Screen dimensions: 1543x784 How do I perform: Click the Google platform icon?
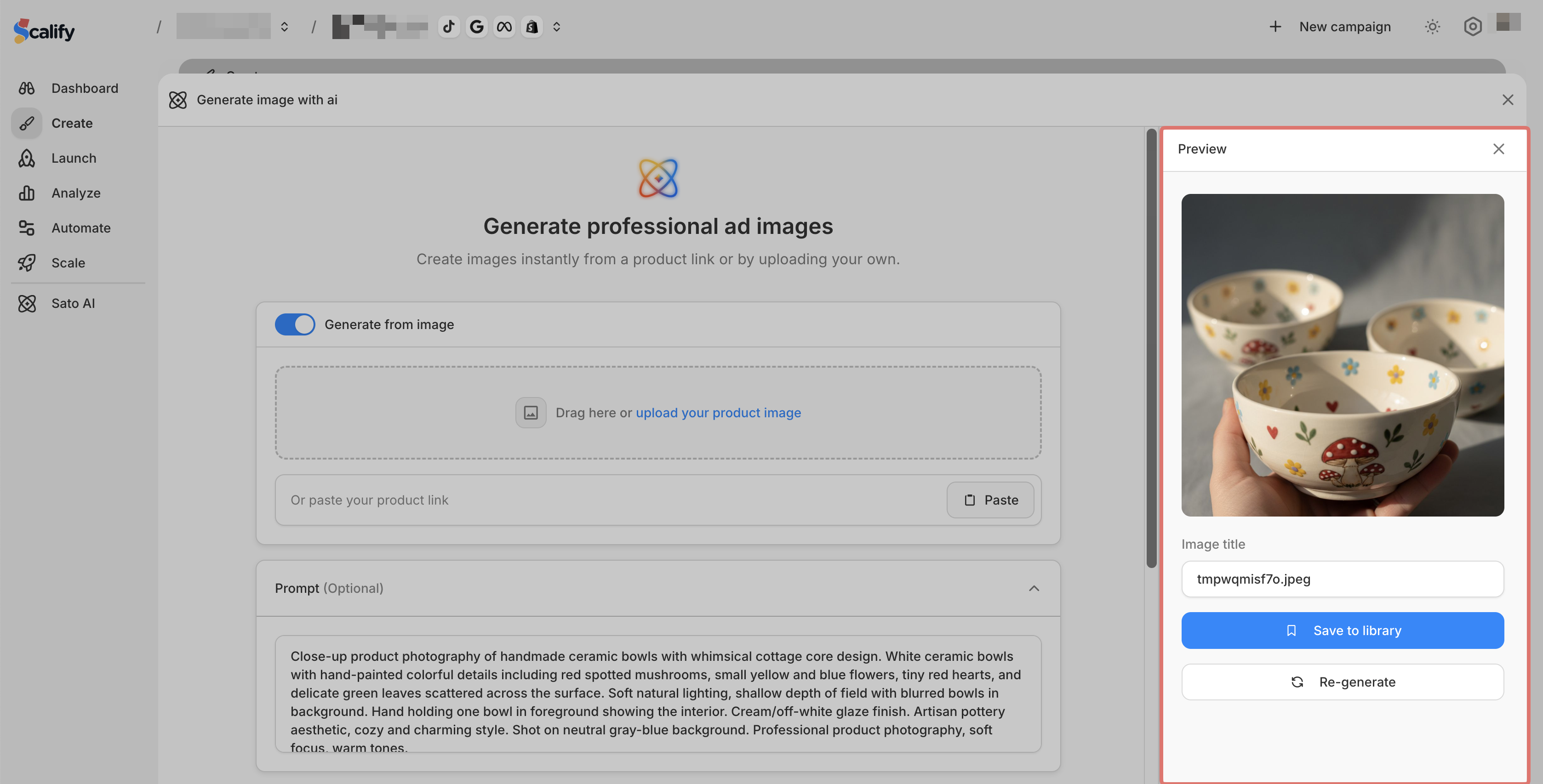(x=476, y=26)
